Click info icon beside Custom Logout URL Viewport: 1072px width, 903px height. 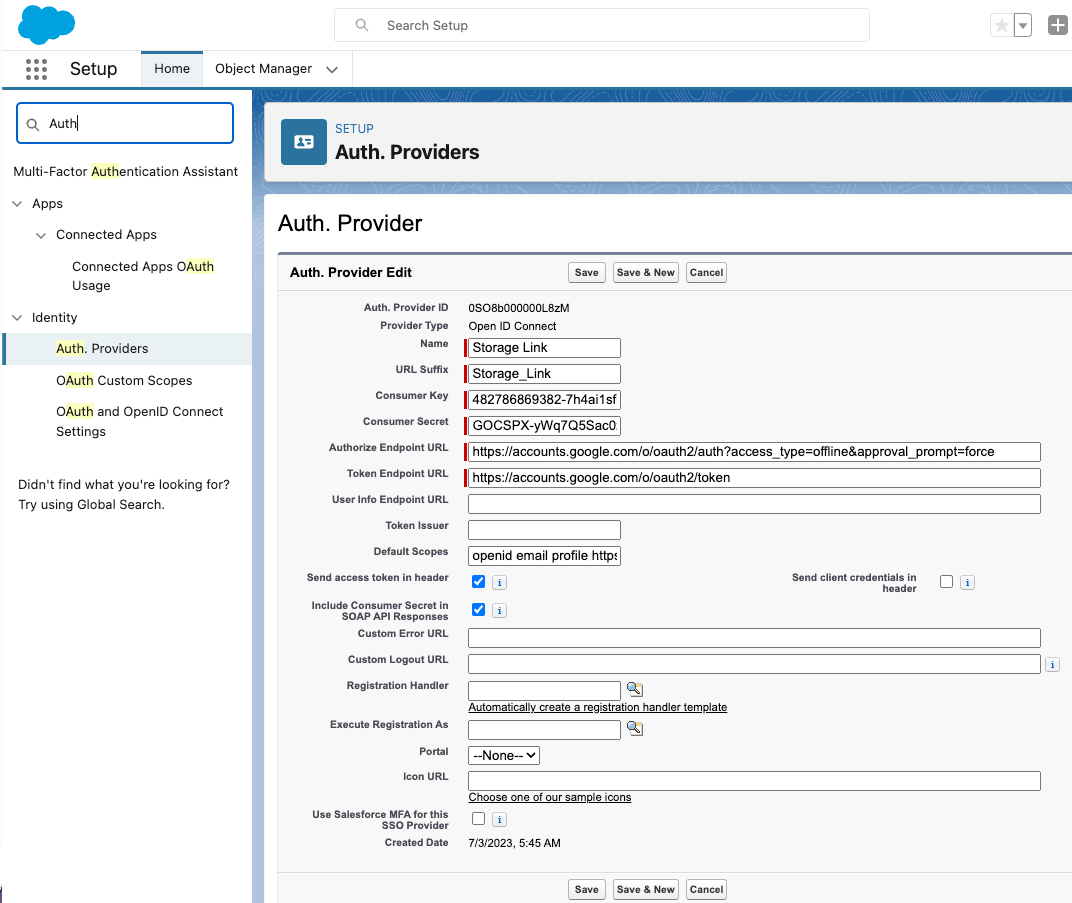1052,664
